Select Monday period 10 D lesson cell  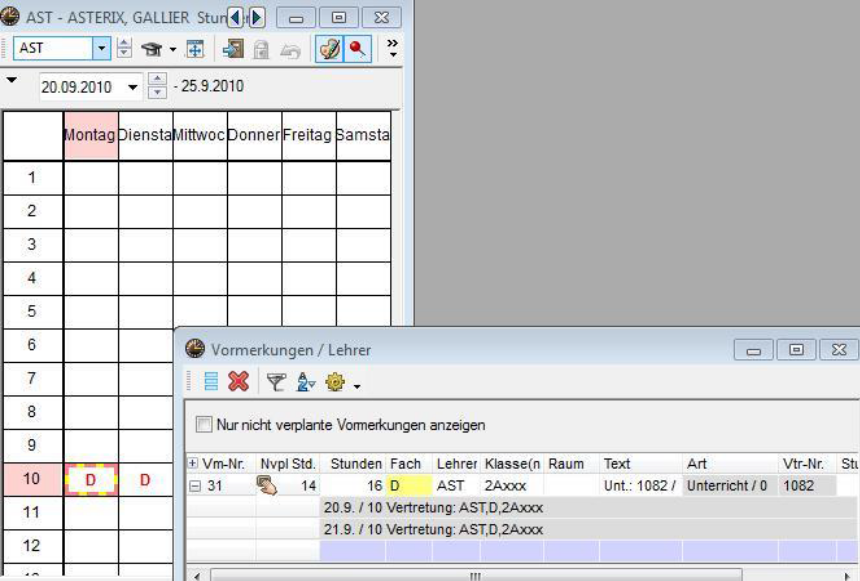[91, 481]
